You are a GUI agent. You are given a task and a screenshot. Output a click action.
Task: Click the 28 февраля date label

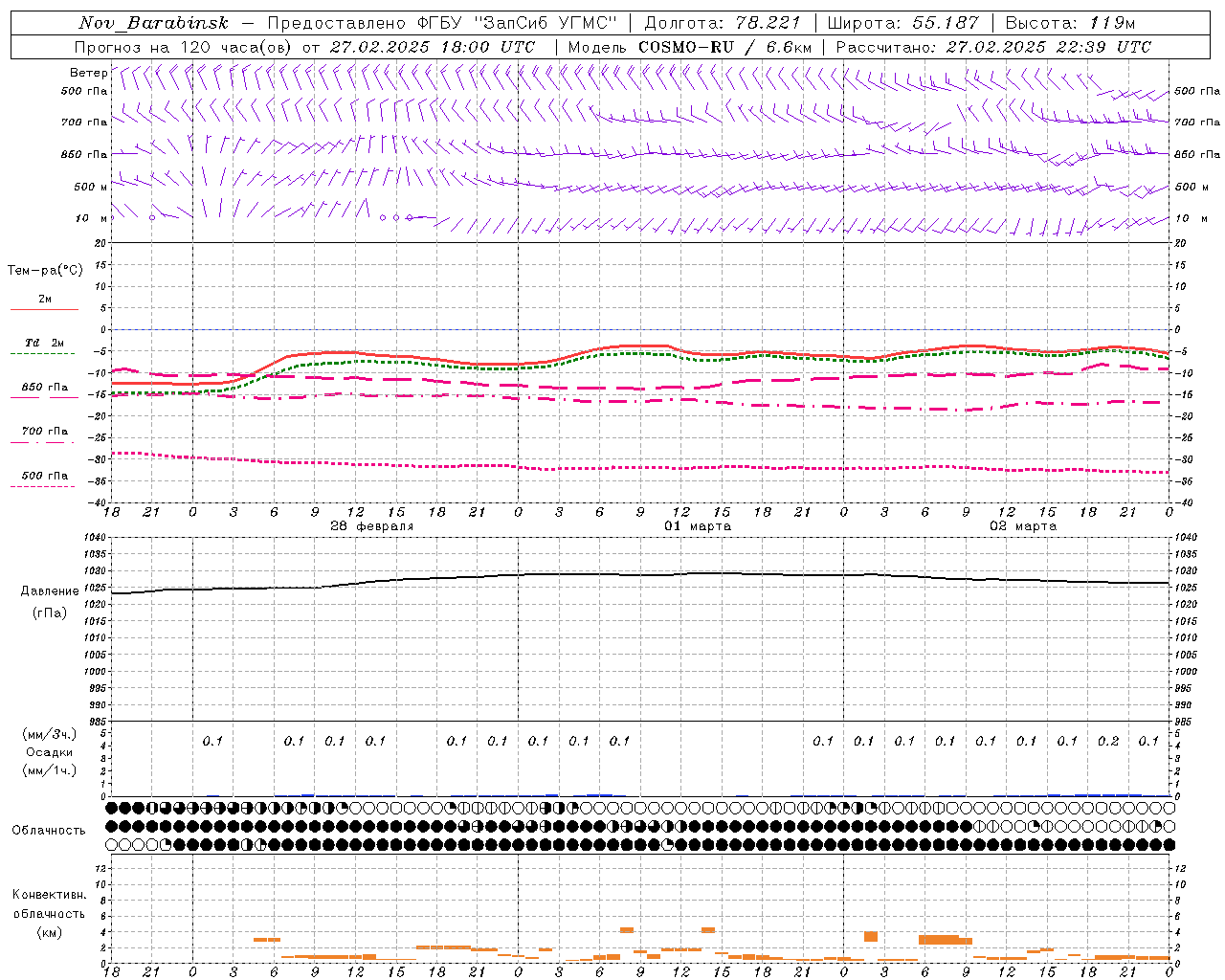372,526
